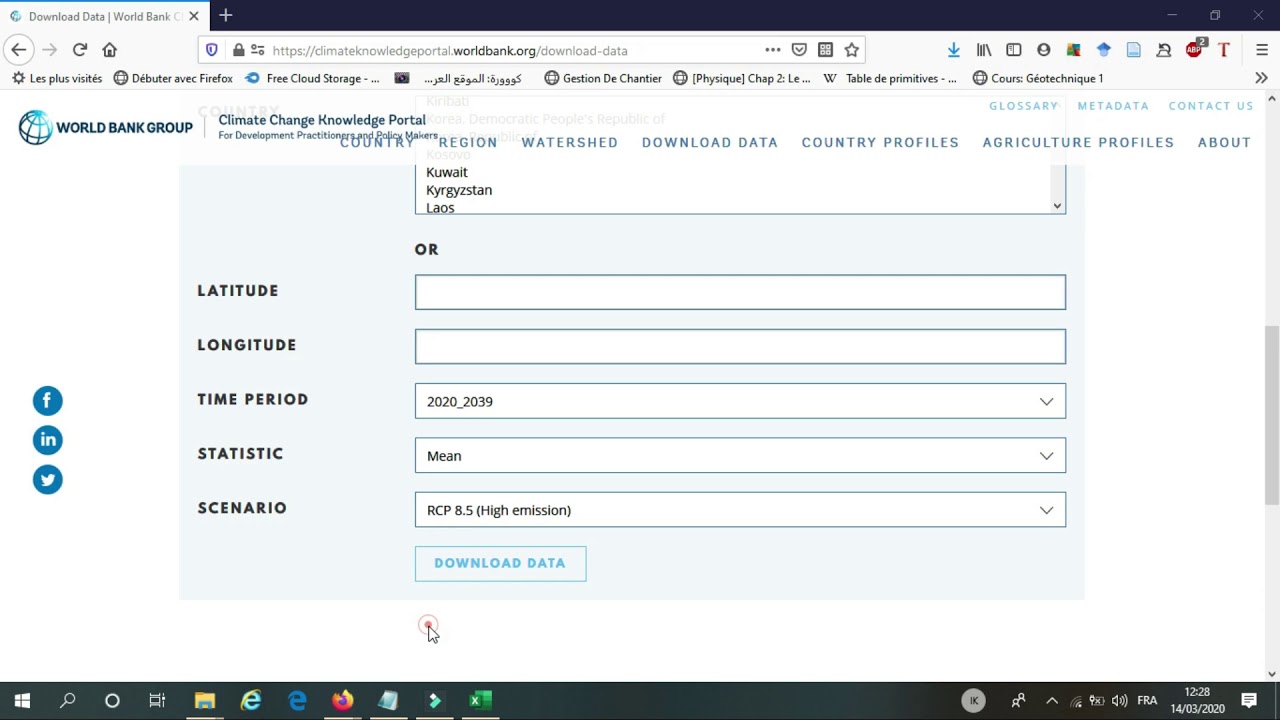
Task: Click the Download Data button
Action: point(500,563)
